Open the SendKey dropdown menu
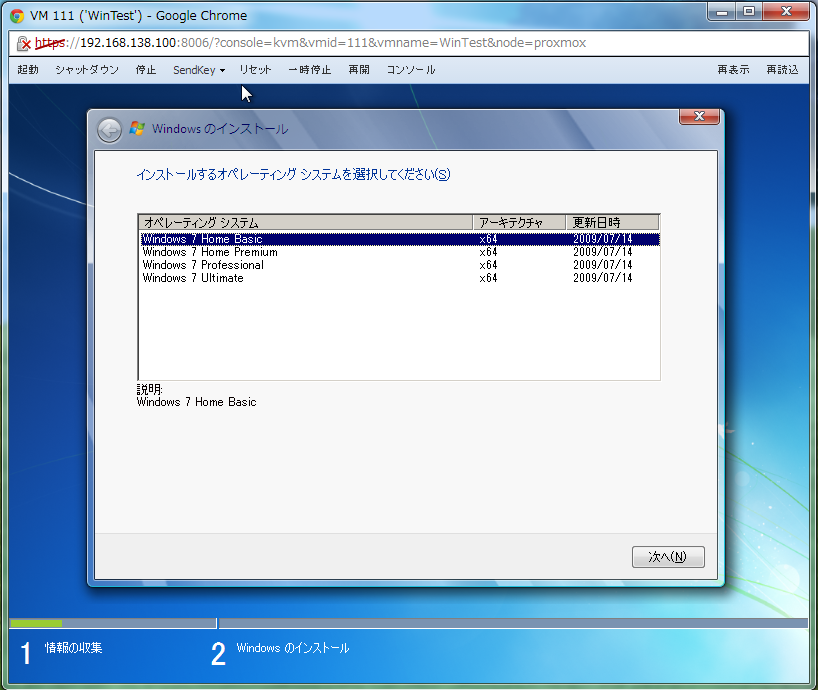This screenshot has height=690, width=818. pos(199,70)
